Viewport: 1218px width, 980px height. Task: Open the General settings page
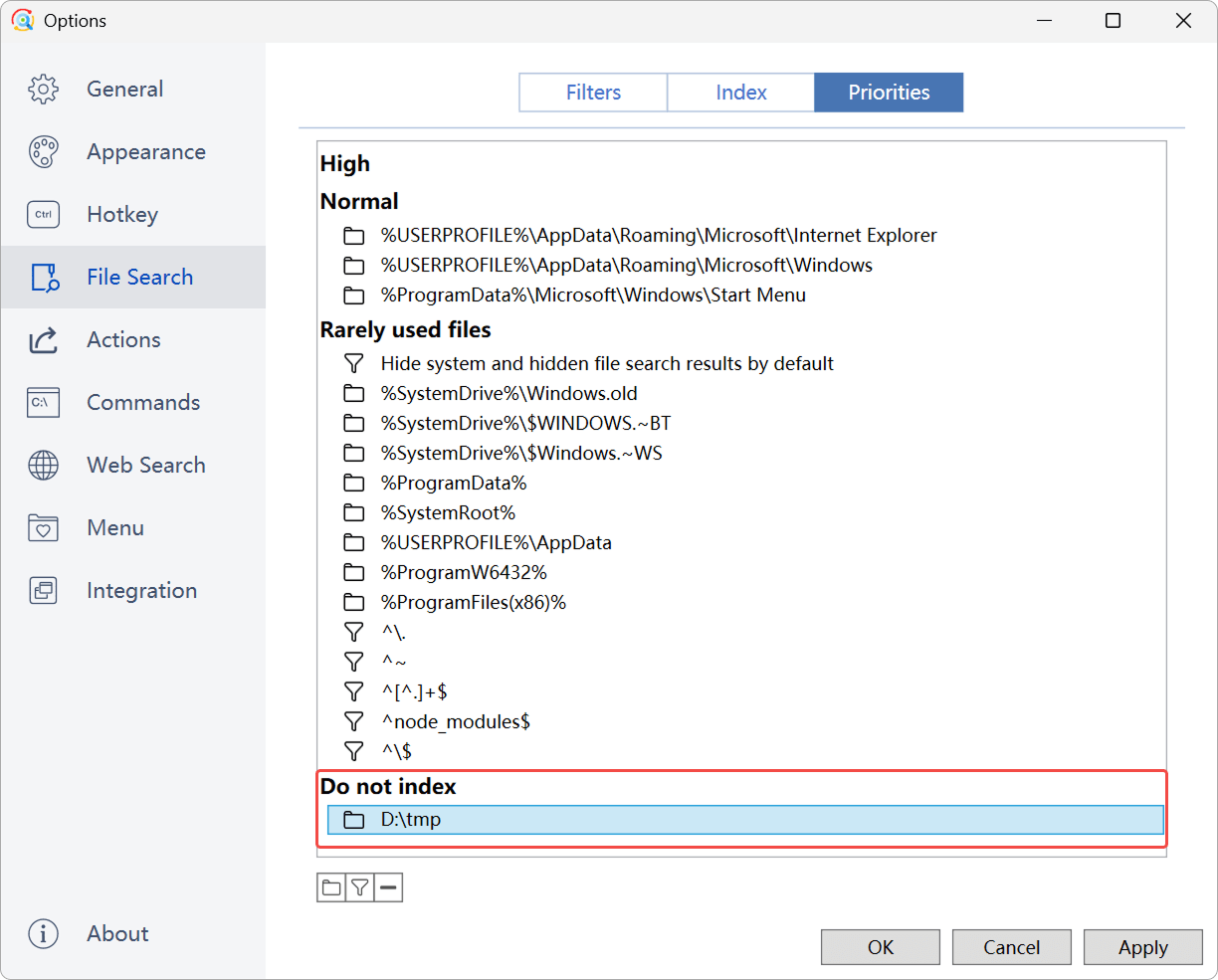coord(133,90)
